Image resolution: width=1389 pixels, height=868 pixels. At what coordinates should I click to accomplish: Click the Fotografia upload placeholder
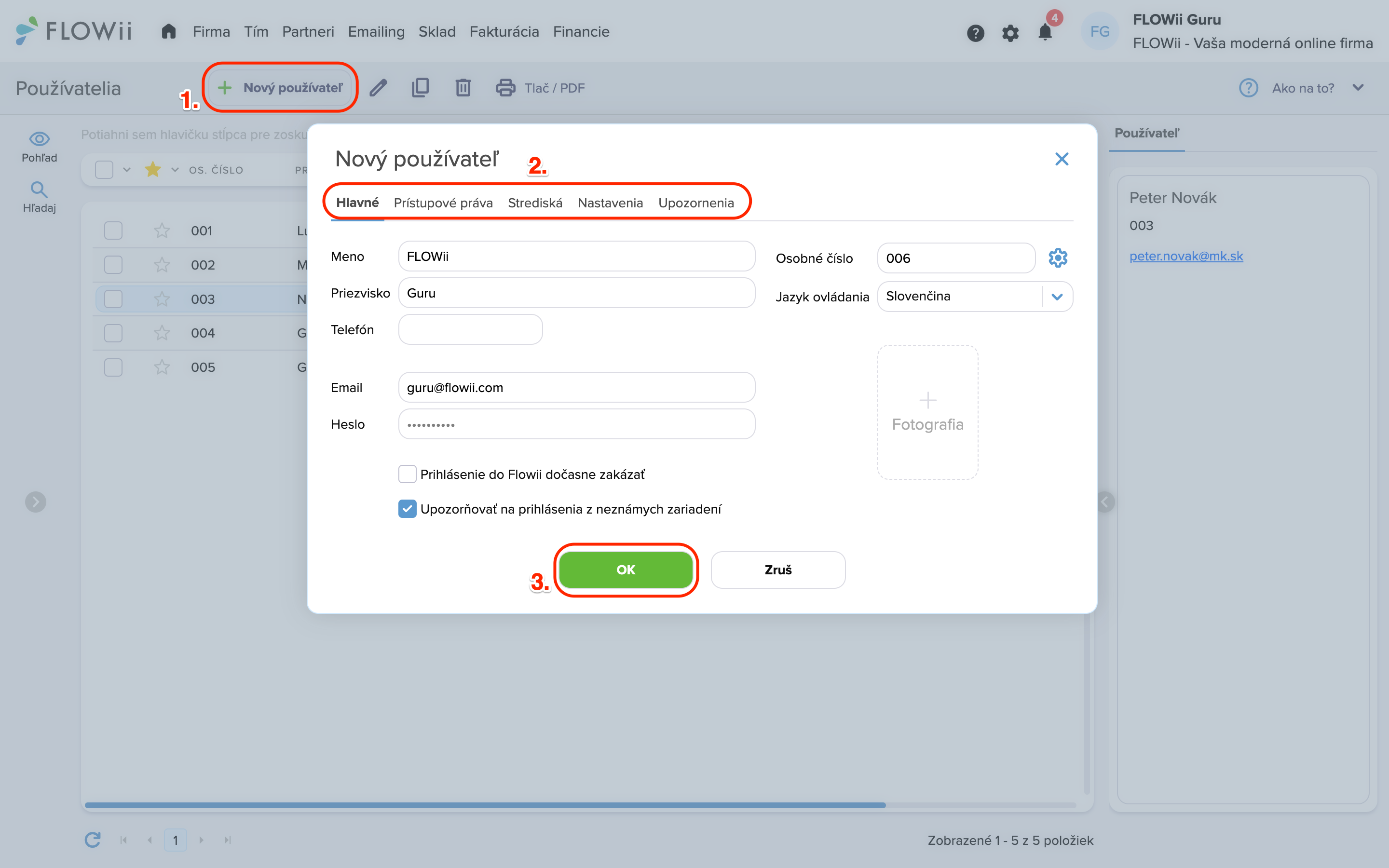click(x=927, y=412)
